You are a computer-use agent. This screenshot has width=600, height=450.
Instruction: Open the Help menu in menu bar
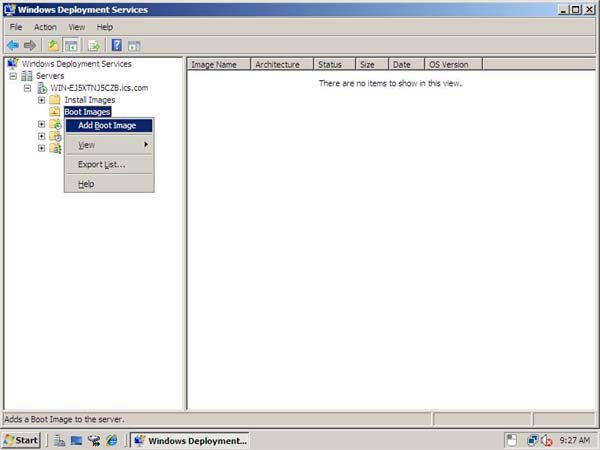click(x=104, y=27)
